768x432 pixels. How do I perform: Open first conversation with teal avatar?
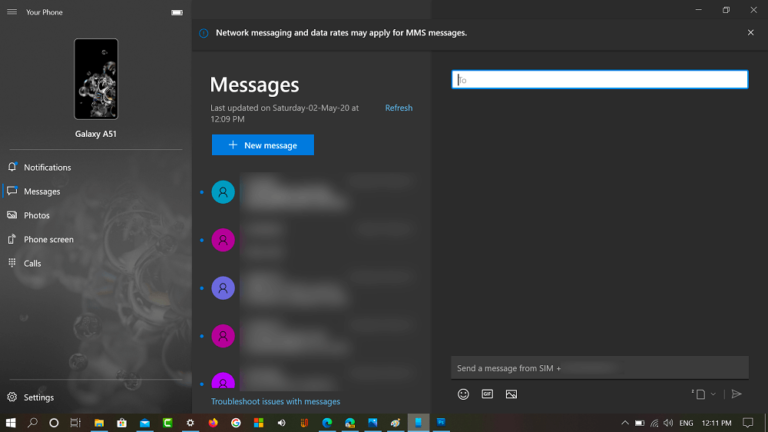(310, 192)
